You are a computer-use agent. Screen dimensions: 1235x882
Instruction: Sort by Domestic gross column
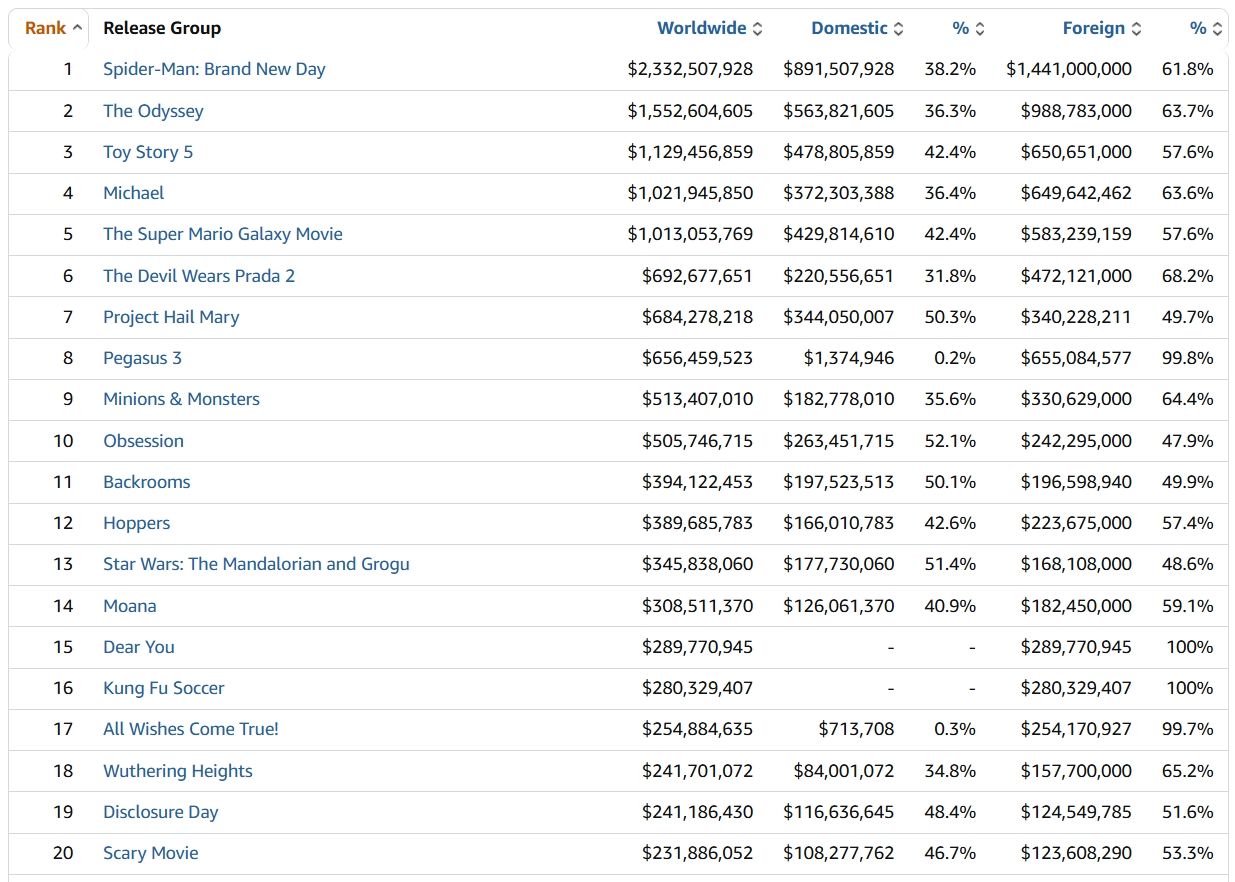coord(857,28)
